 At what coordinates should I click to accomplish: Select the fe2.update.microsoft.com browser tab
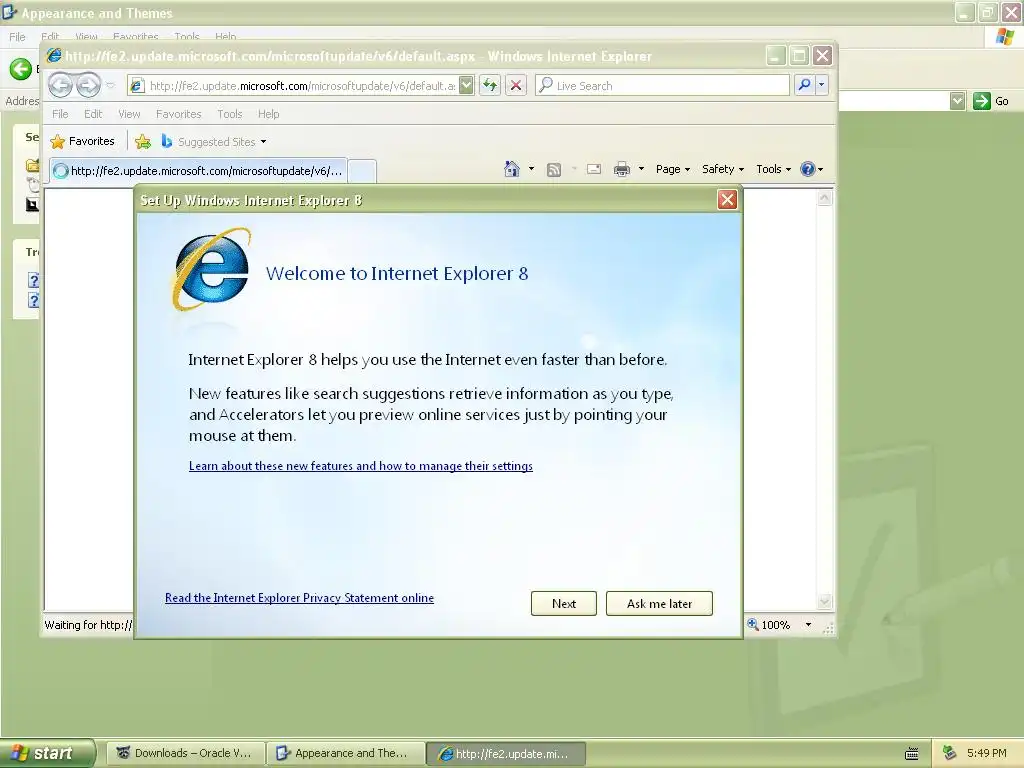click(198, 170)
